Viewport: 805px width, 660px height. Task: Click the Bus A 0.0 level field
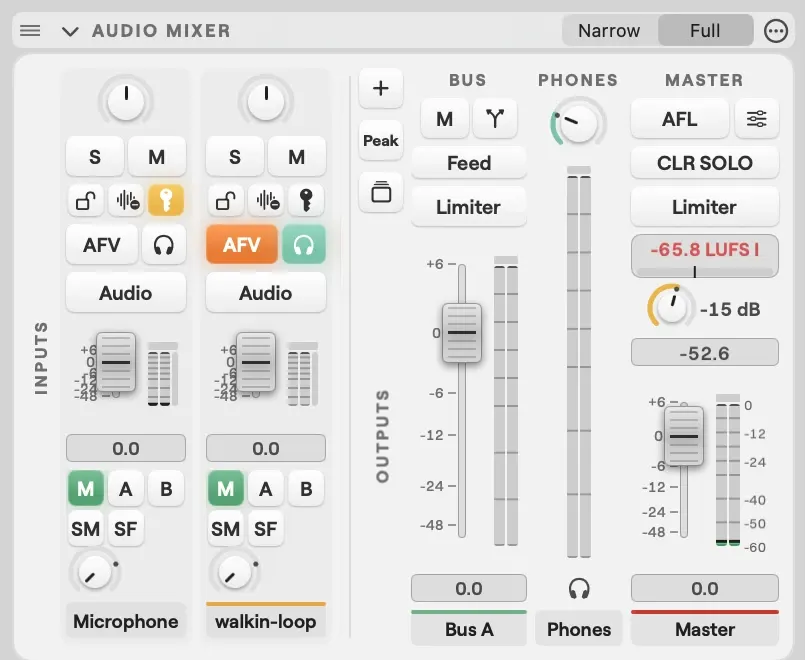pos(469,588)
